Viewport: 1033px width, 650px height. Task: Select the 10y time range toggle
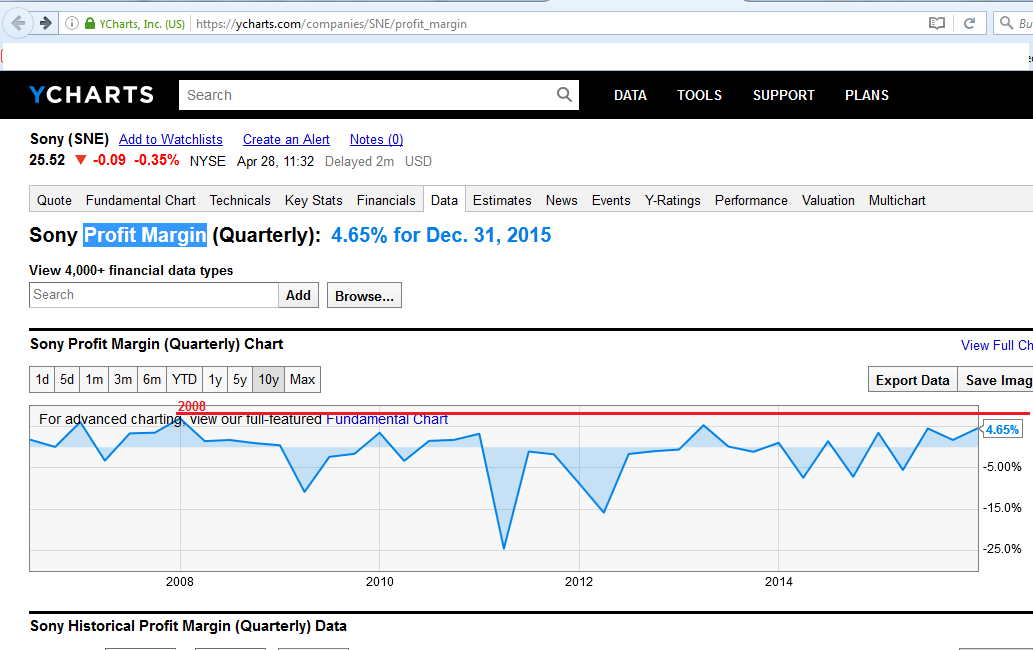[x=268, y=380]
